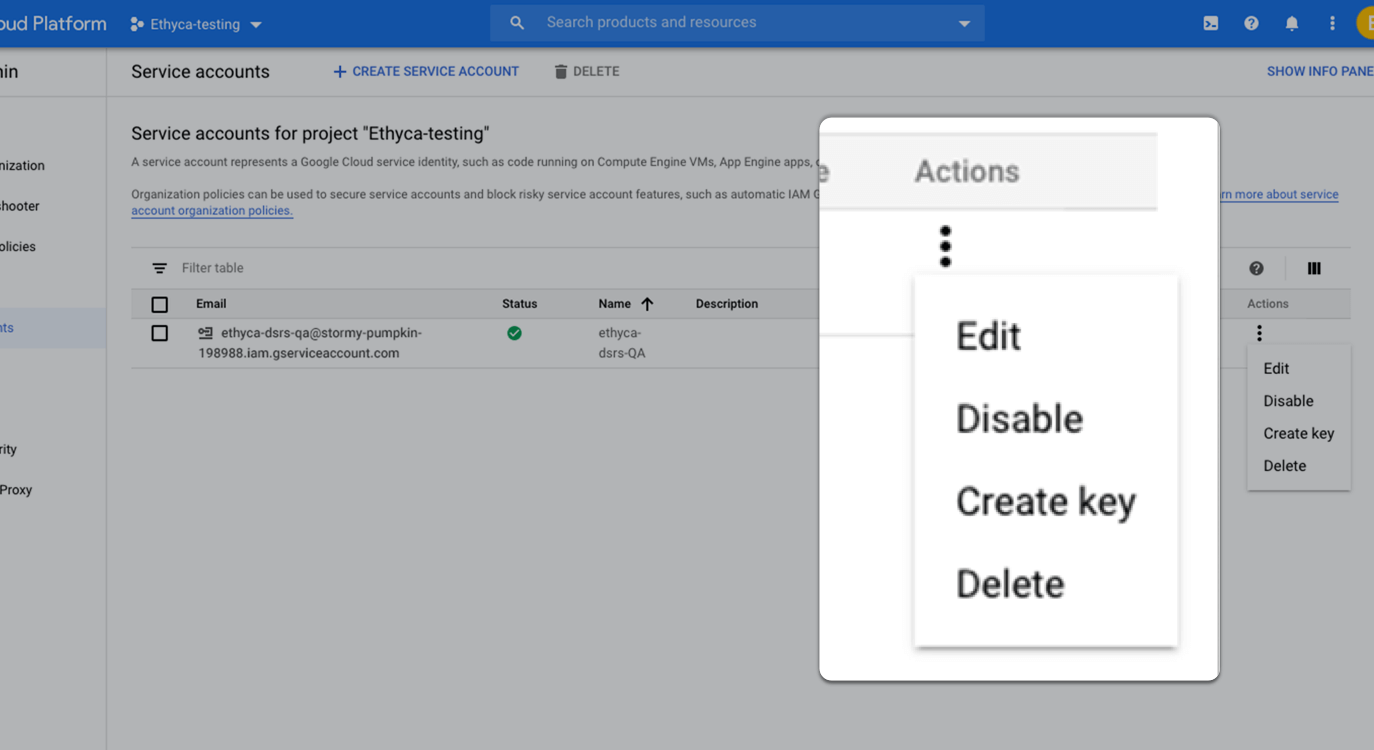Click the Service accounts page title
The height and width of the screenshot is (750, 1374).
(200, 72)
